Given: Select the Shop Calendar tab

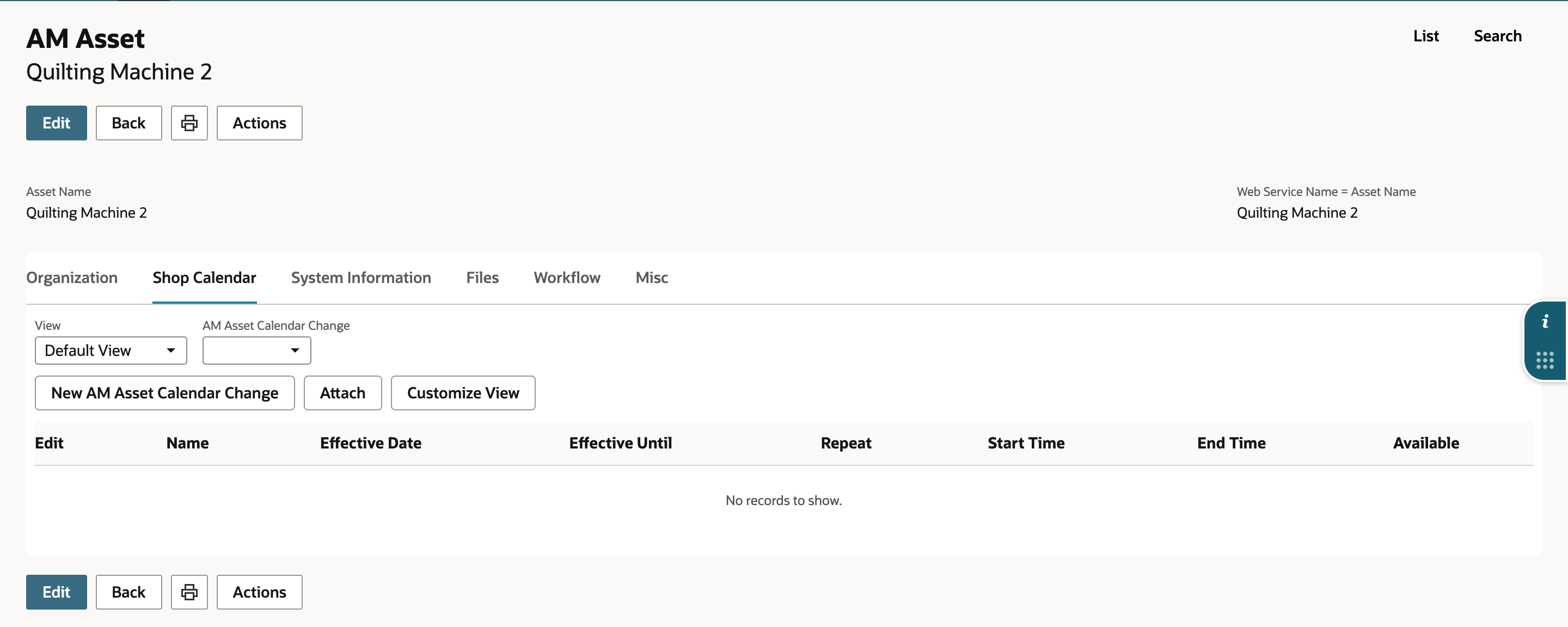Looking at the screenshot, I should pos(205,278).
